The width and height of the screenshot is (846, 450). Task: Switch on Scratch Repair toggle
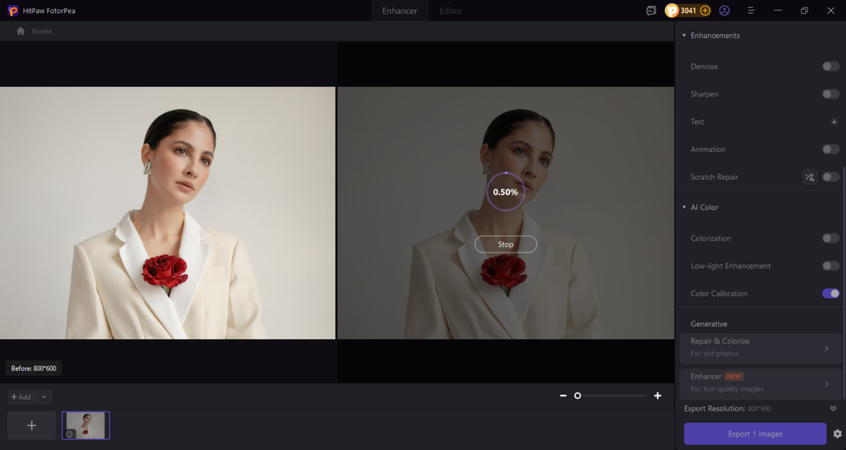pyautogui.click(x=830, y=177)
